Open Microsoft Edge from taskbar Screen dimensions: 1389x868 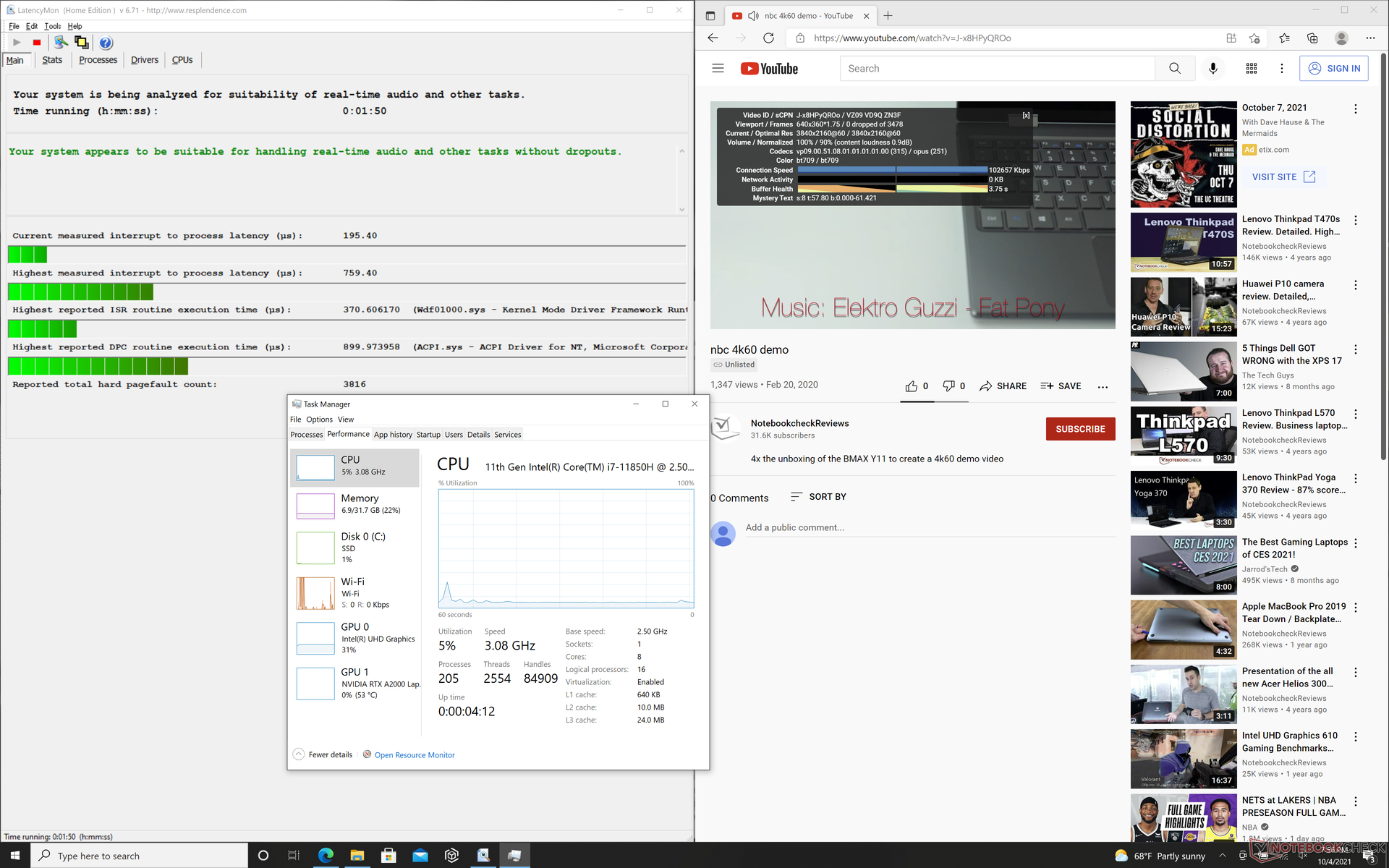click(326, 856)
